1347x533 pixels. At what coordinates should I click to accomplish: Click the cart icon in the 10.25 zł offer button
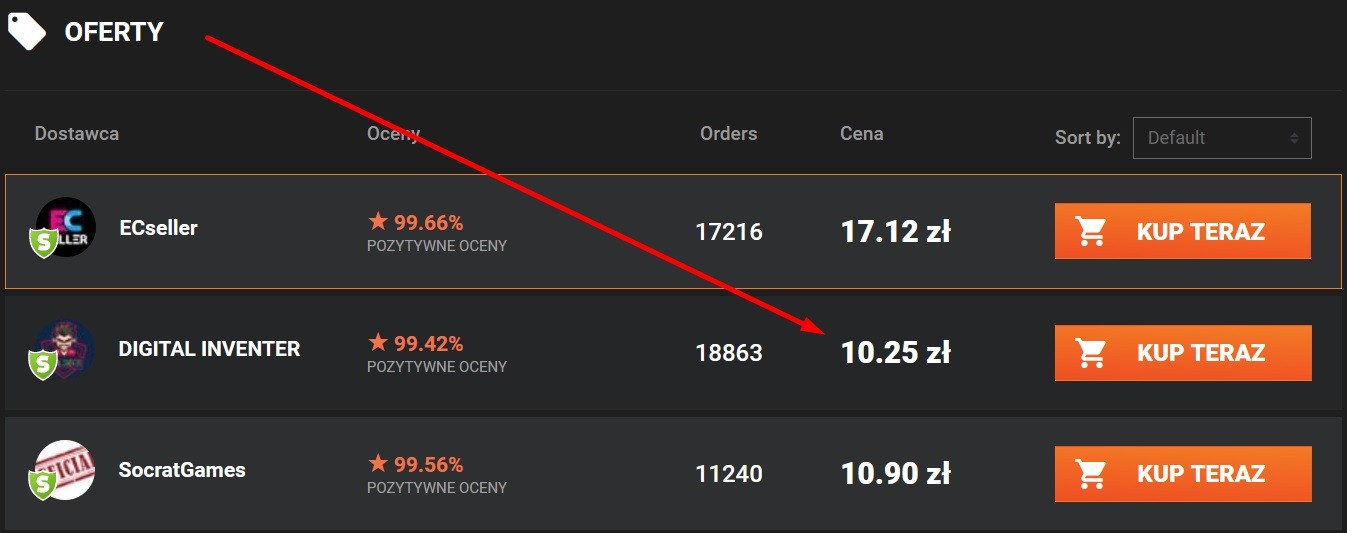[x=1091, y=353]
